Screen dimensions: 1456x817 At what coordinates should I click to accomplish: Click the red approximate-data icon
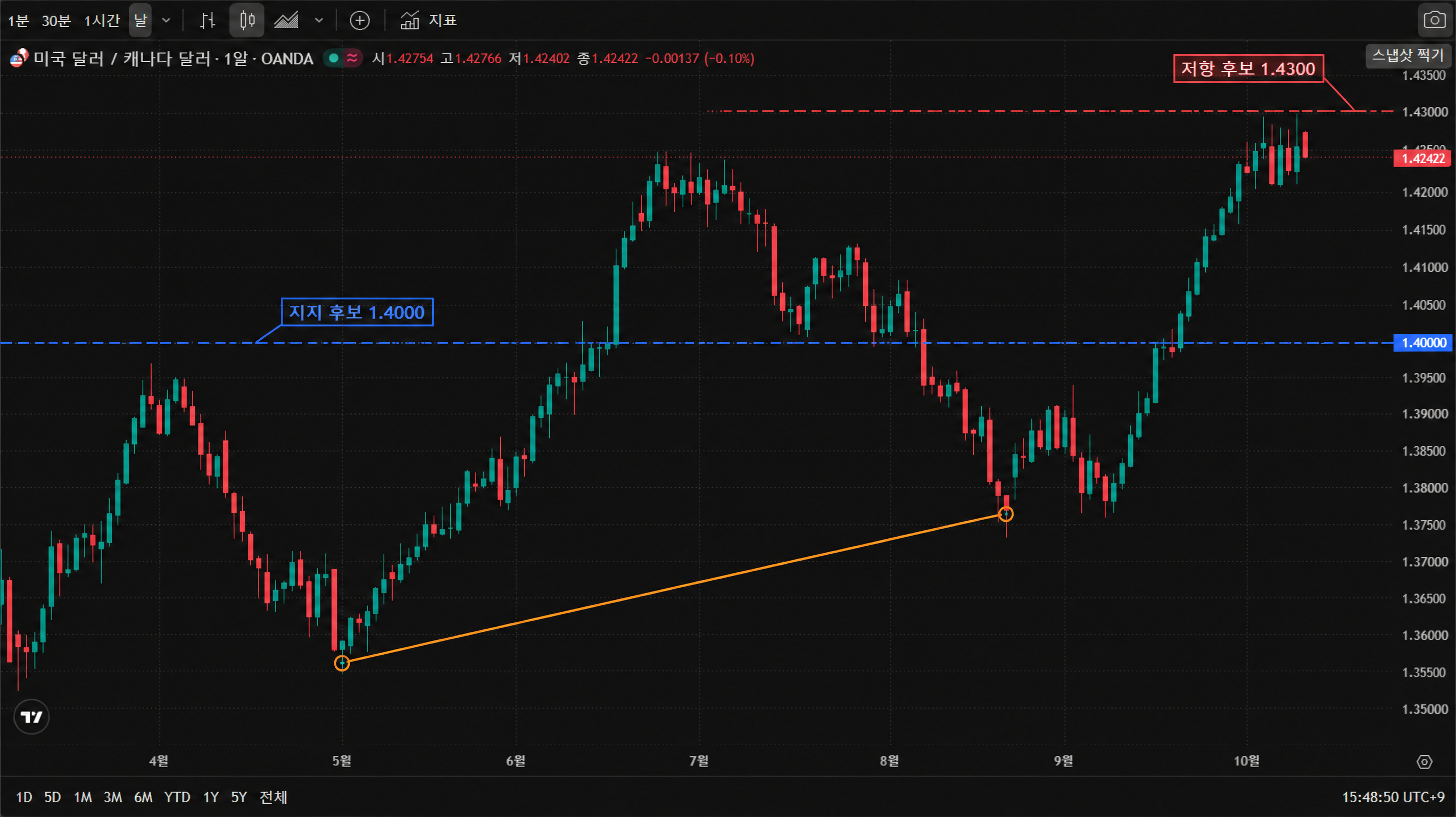point(352,58)
